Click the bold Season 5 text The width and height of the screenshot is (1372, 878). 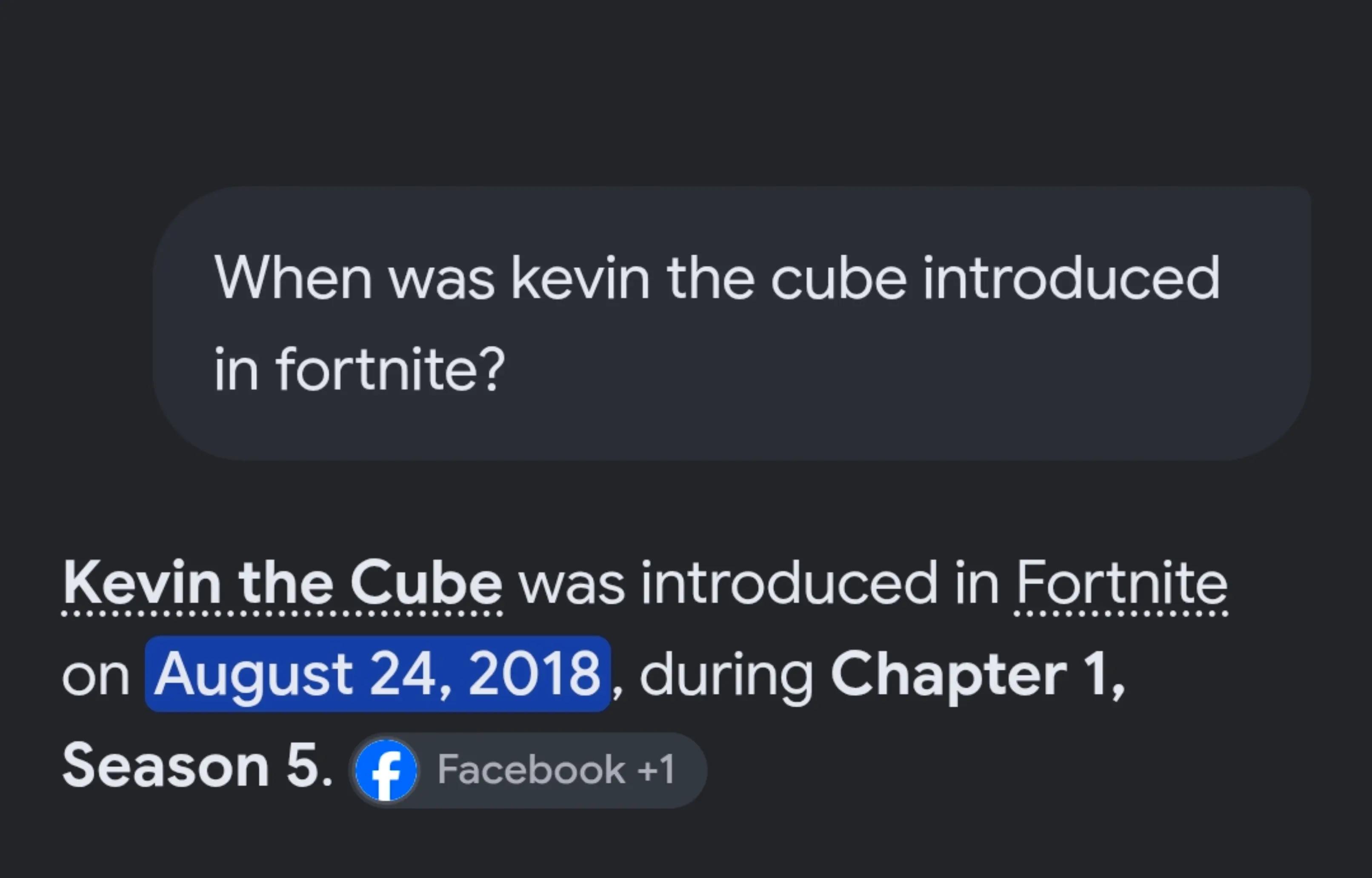coord(197,766)
